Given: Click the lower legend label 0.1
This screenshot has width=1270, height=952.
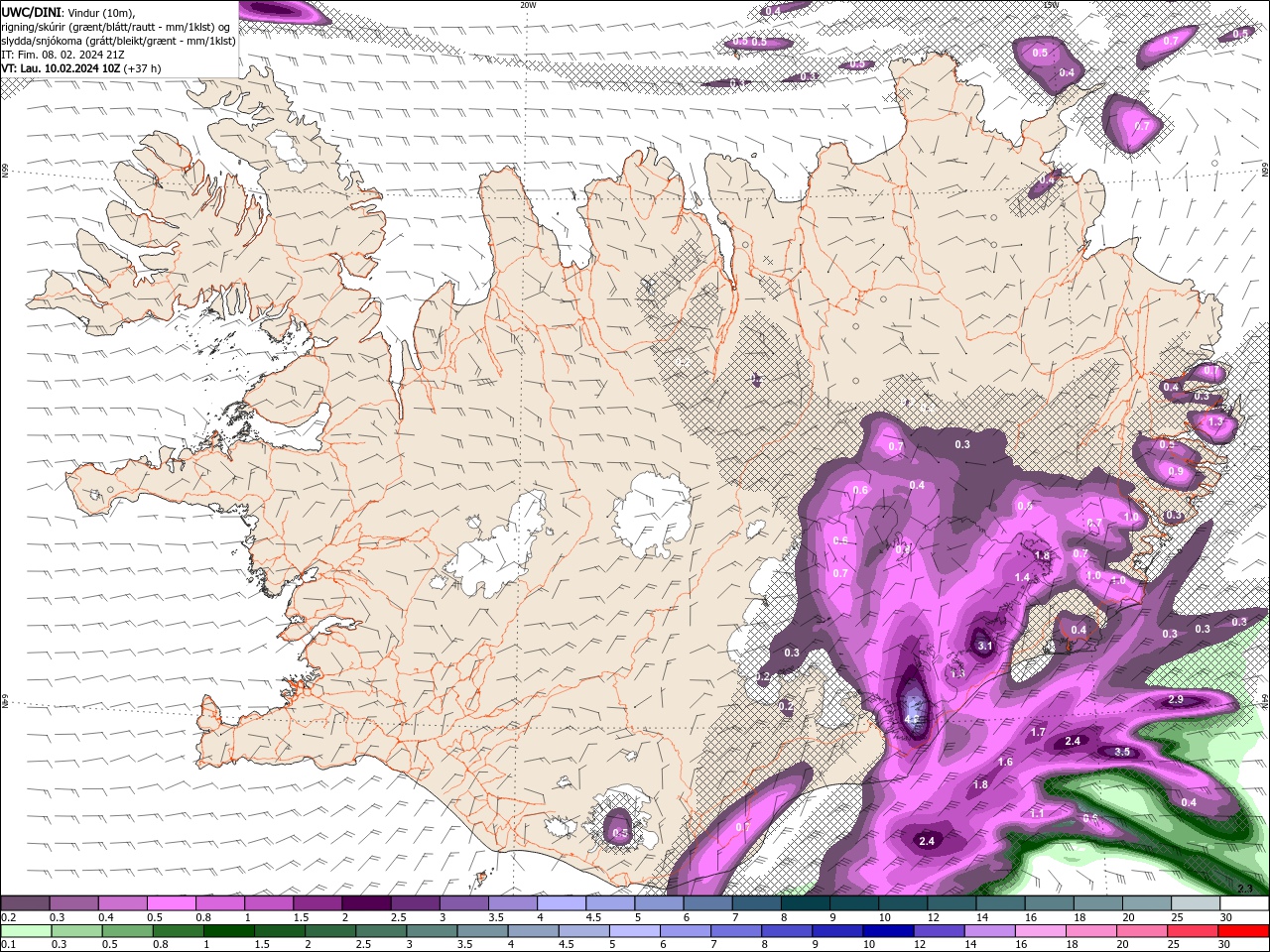Looking at the screenshot, I should pyautogui.click(x=7, y=944).
